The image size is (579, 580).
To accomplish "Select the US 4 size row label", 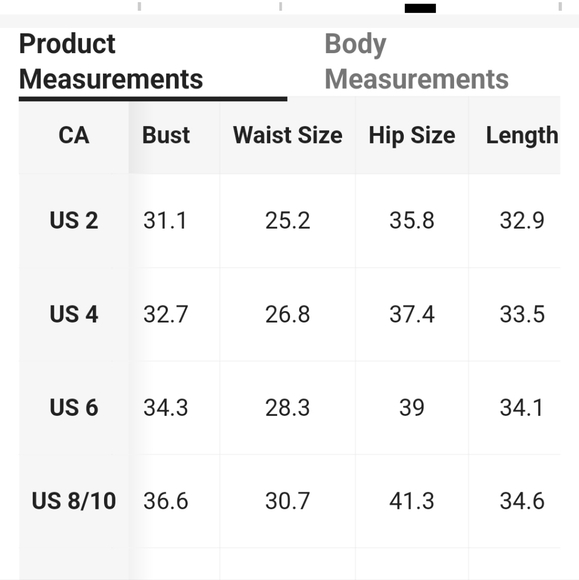I will (x=74, y=314).
